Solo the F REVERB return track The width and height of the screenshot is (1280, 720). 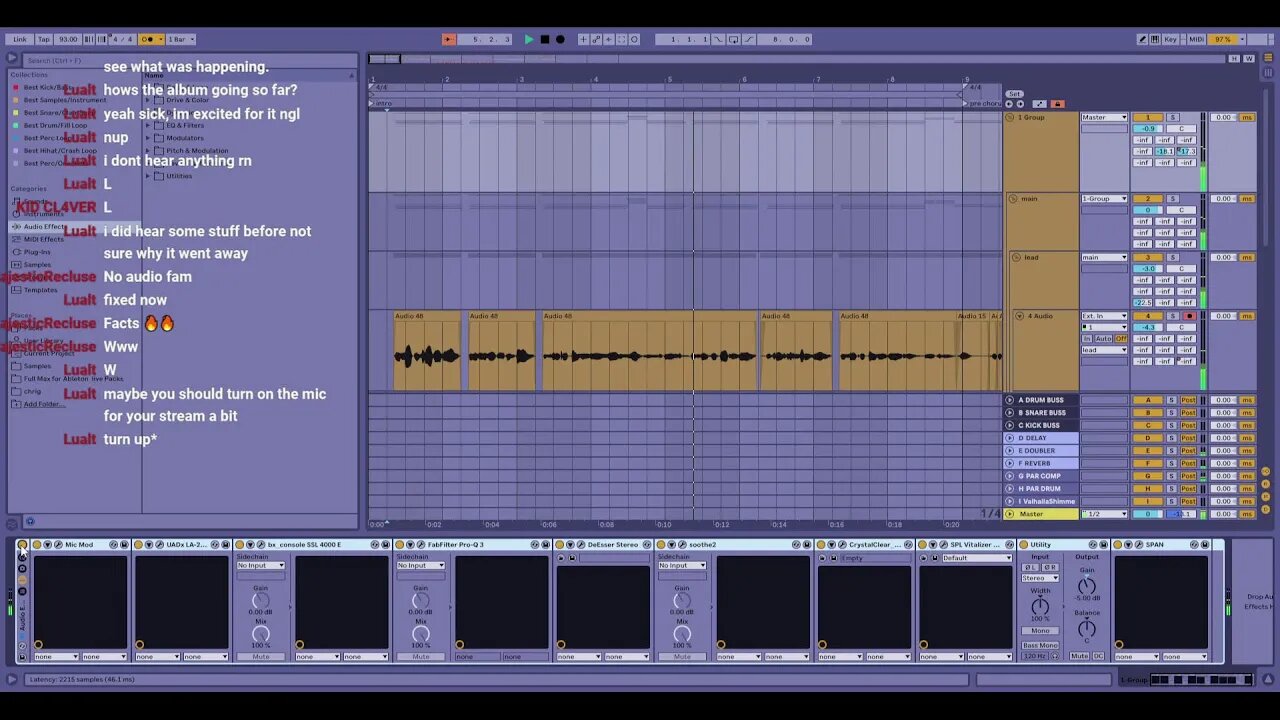point(1173,463)
